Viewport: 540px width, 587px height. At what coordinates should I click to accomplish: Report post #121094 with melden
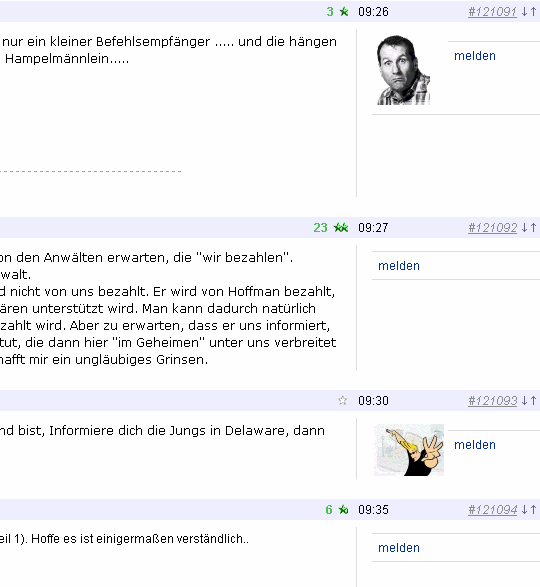[399, 548]
